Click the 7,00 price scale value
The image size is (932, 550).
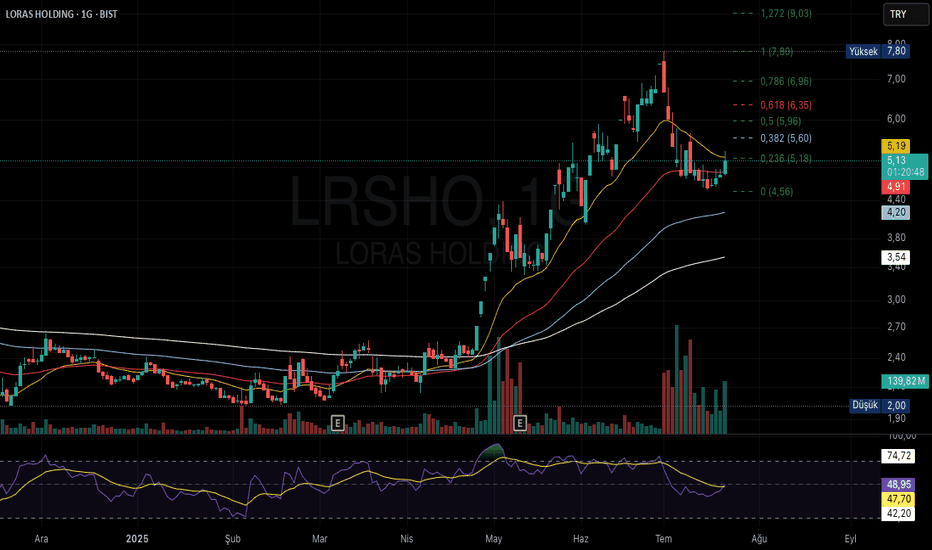(x=896, y=78)
